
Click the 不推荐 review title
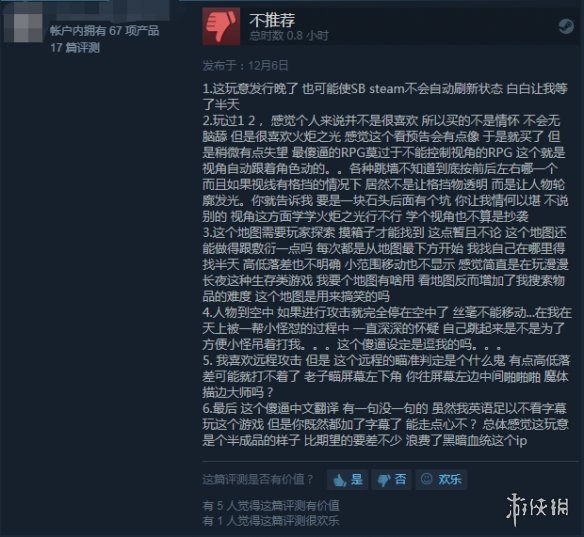click(272, 20)
